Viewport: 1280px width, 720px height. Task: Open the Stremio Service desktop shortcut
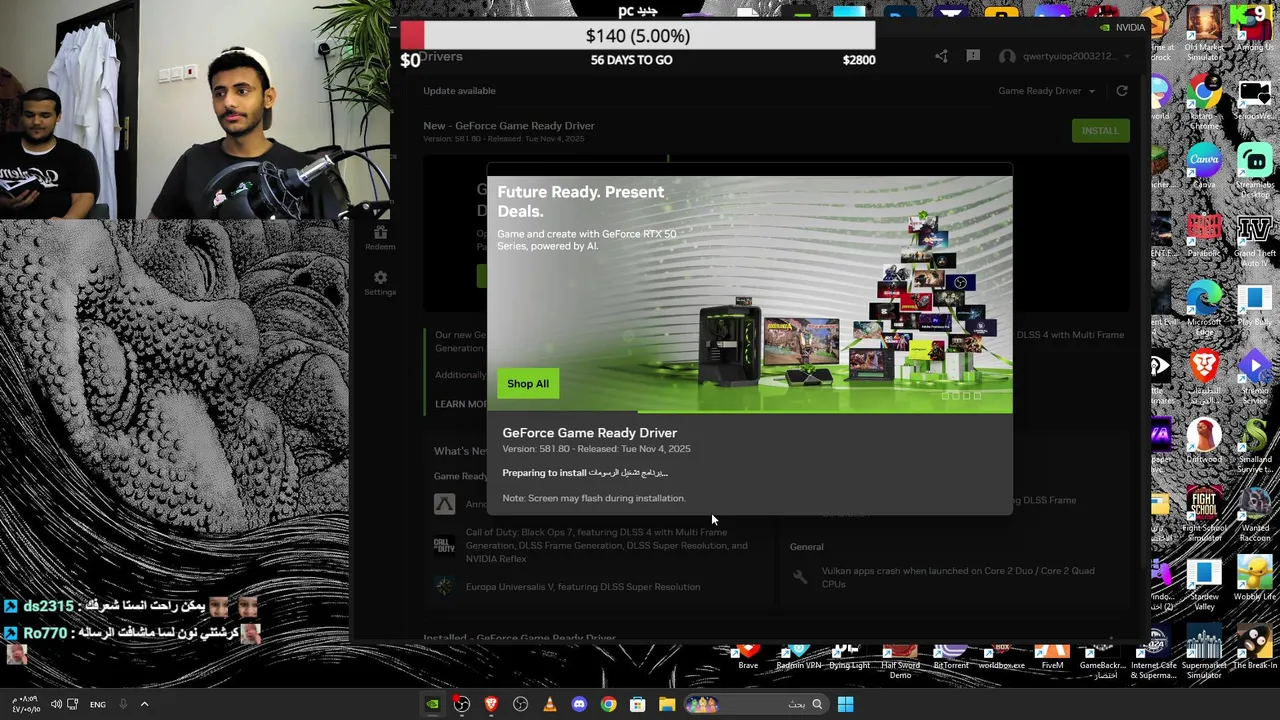[x=1254, y=377]
